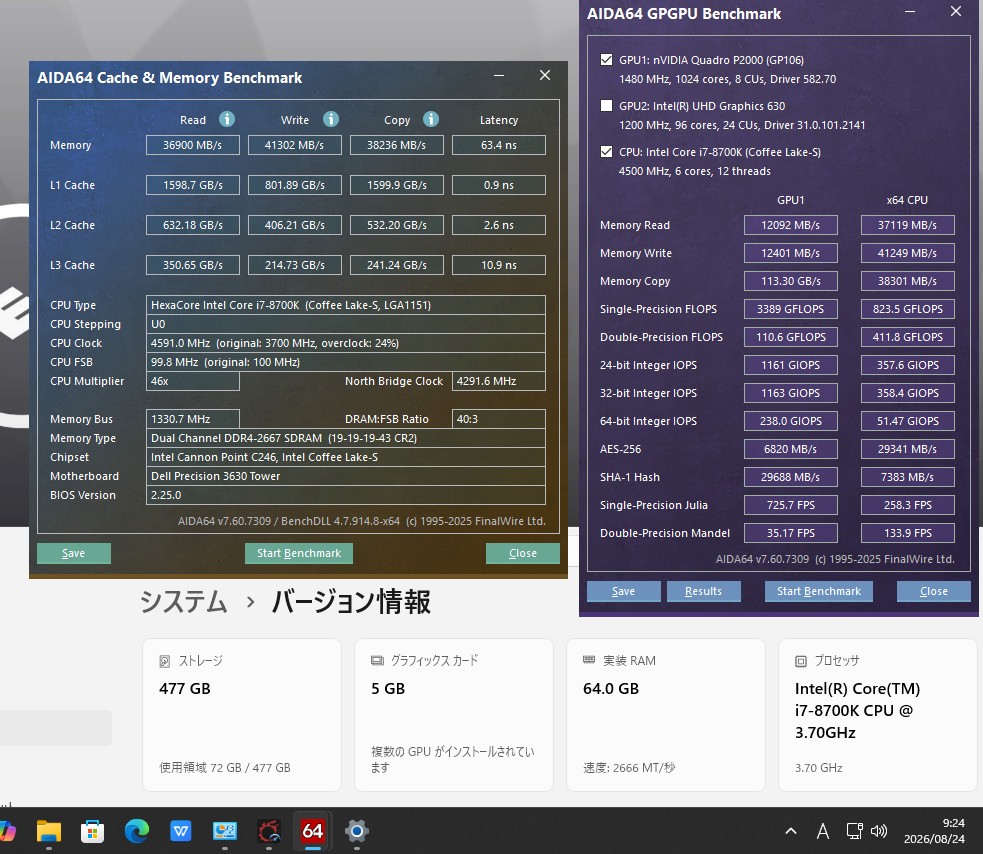The width and height of the screenshot is (983, 854).
Task: Click the storage card icon
Action: pos(165,661)
